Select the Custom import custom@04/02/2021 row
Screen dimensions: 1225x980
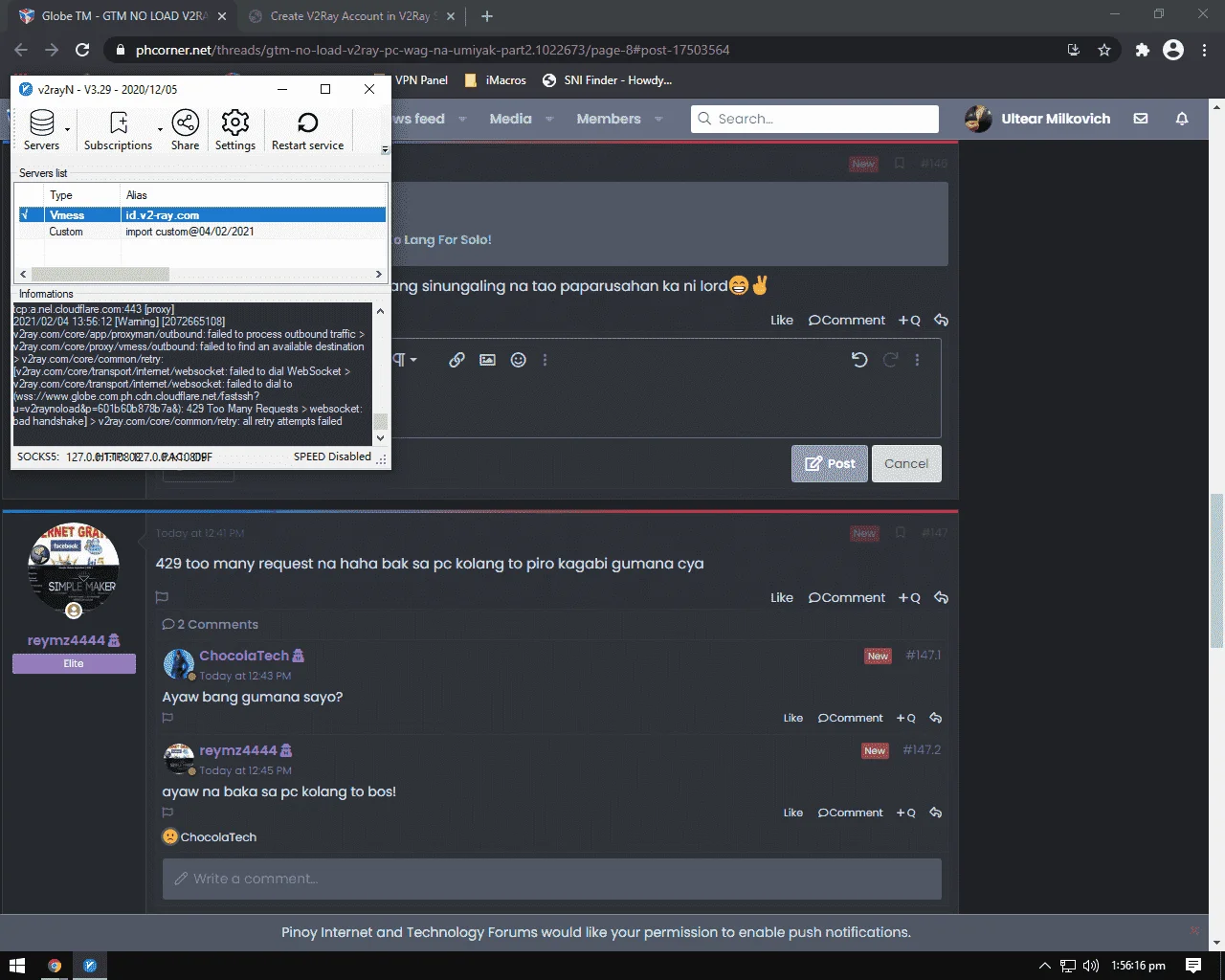(x=201, y=232)
